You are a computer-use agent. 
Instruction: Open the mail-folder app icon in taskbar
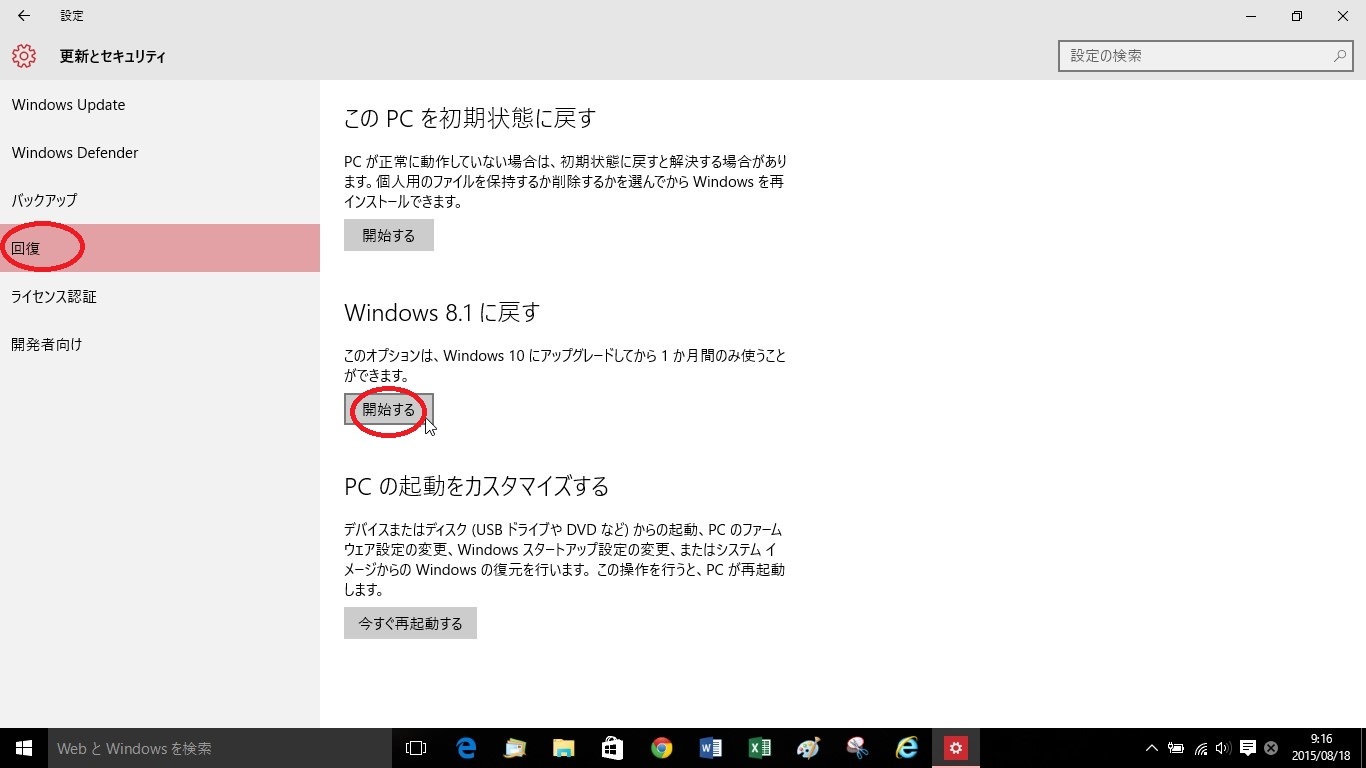[x=515, y=748]
